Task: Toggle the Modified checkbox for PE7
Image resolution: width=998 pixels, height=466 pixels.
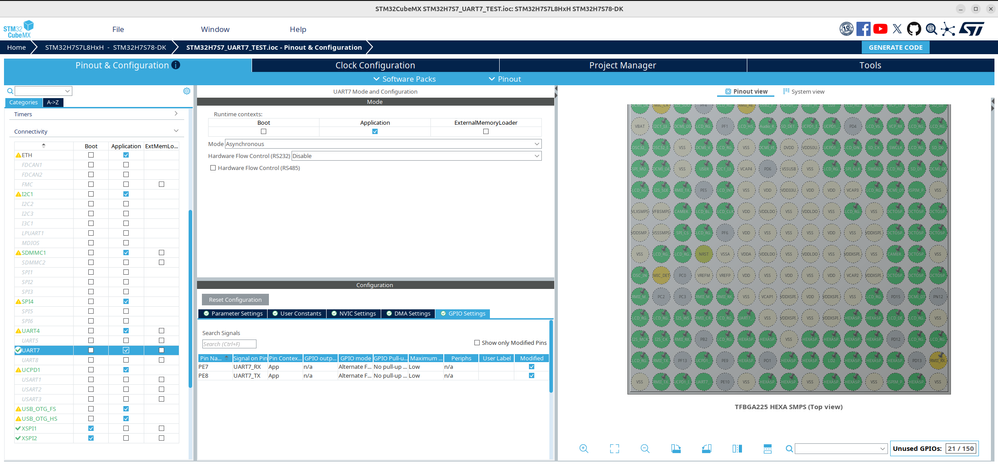Action: [531, 367]
